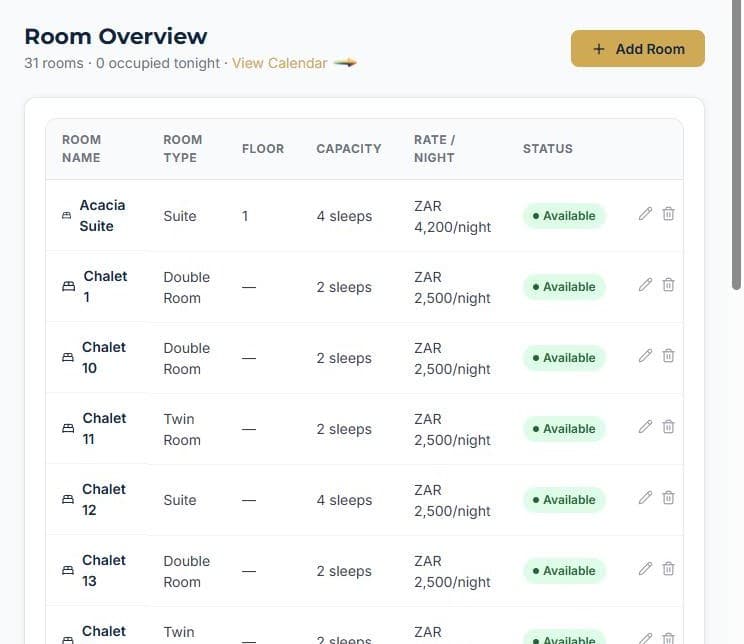The image size is (744, 644).
Task: Edit the Chalet 10 room
Action: tap(645, 356)
